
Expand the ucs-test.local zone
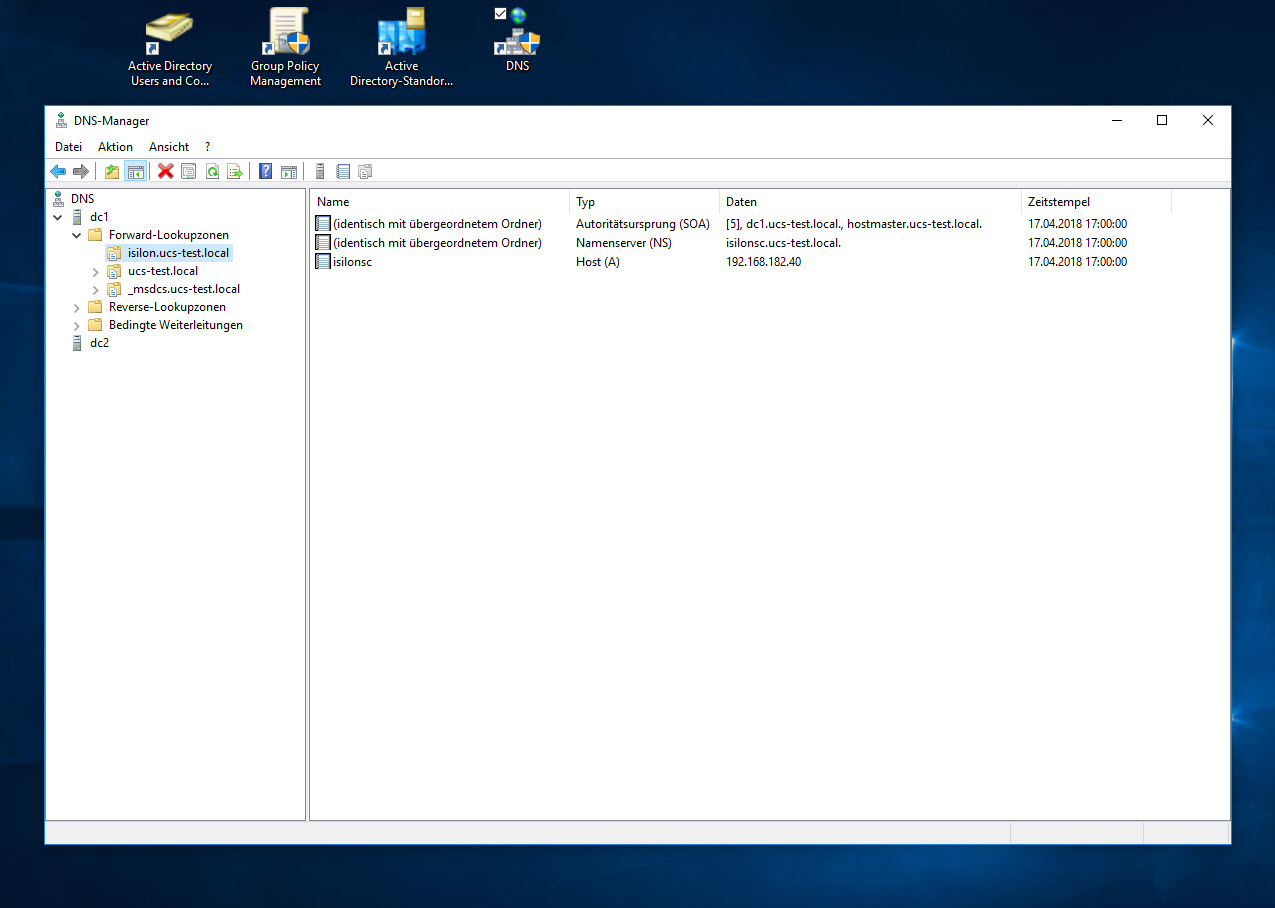[96, 271]
